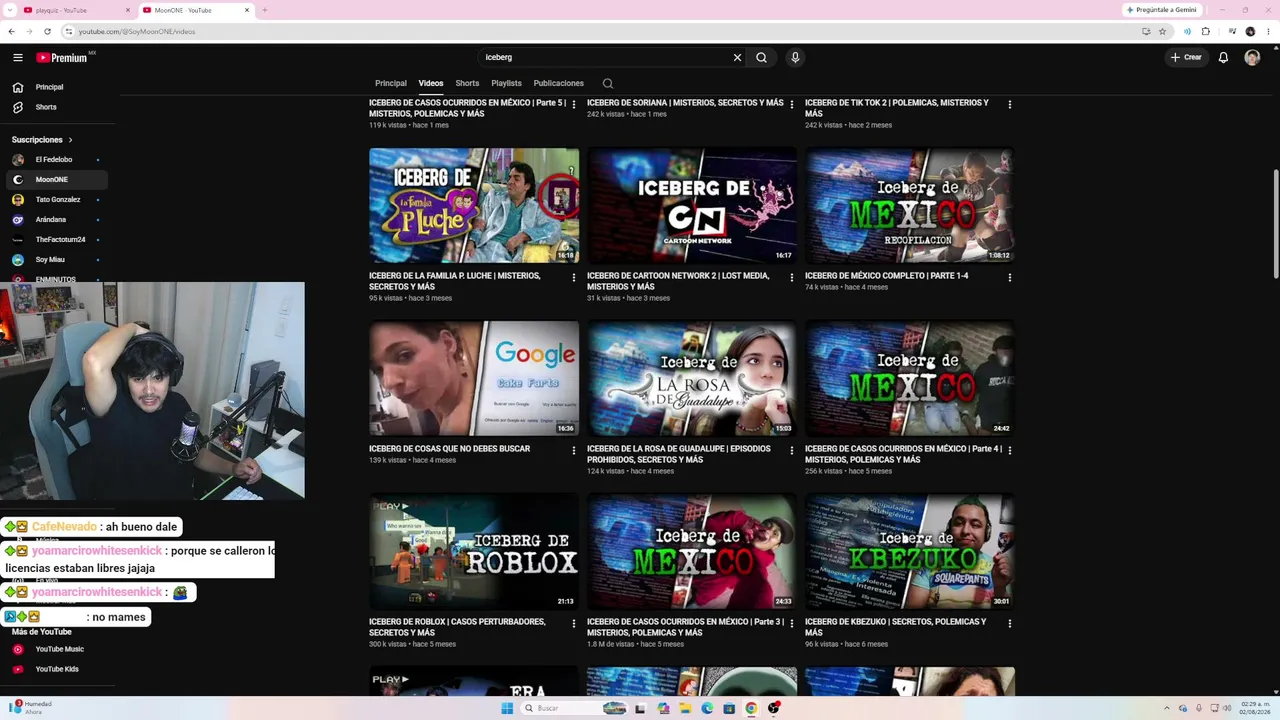Open Microsoft Edge from the taskbar
The image size is (1280, 720).
point(707,708)
